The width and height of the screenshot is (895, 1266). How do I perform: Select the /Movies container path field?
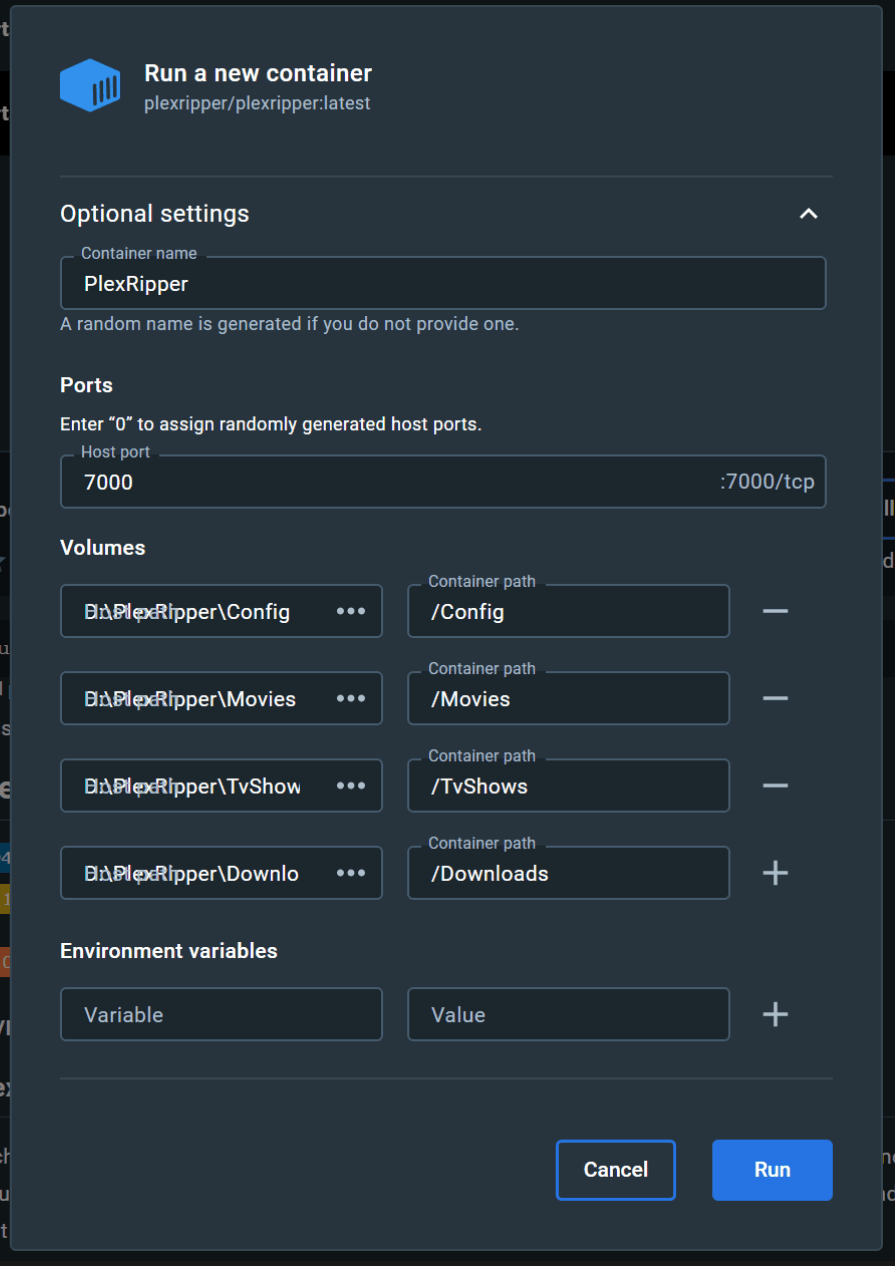pos(568,698)
